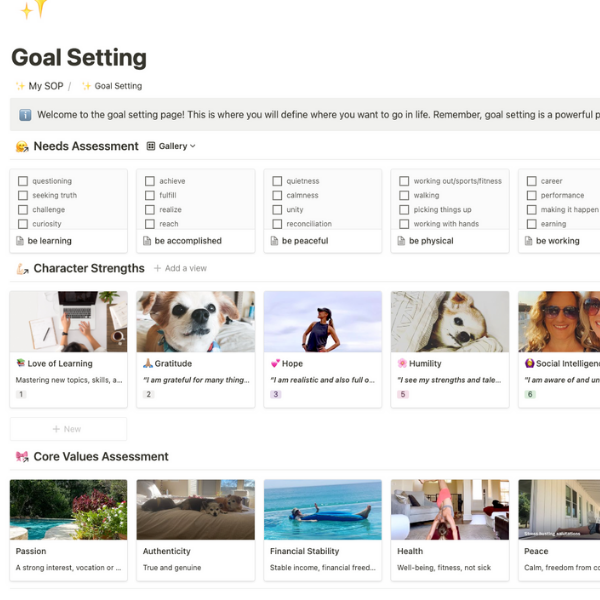Click the flexed arm Character Strengths icon
This screenshot has width=600, height=600.
[x=21, y=269]
